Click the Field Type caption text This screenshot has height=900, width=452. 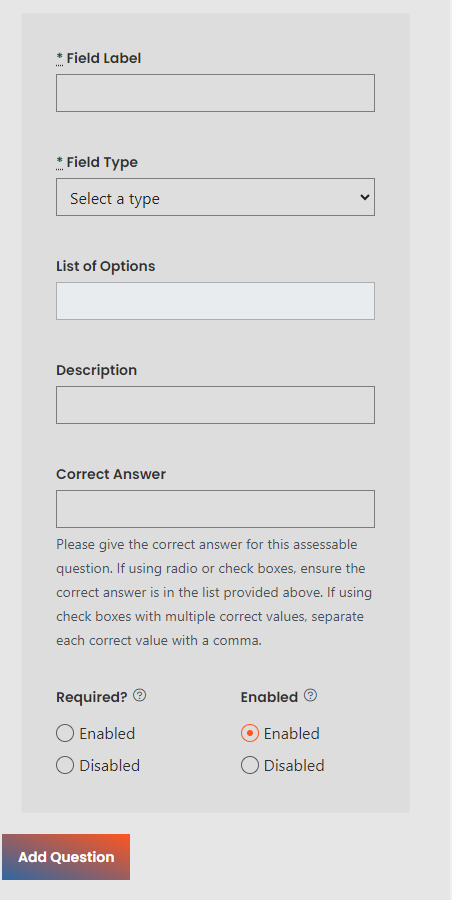pyautogui.click(x=102, y=162)
